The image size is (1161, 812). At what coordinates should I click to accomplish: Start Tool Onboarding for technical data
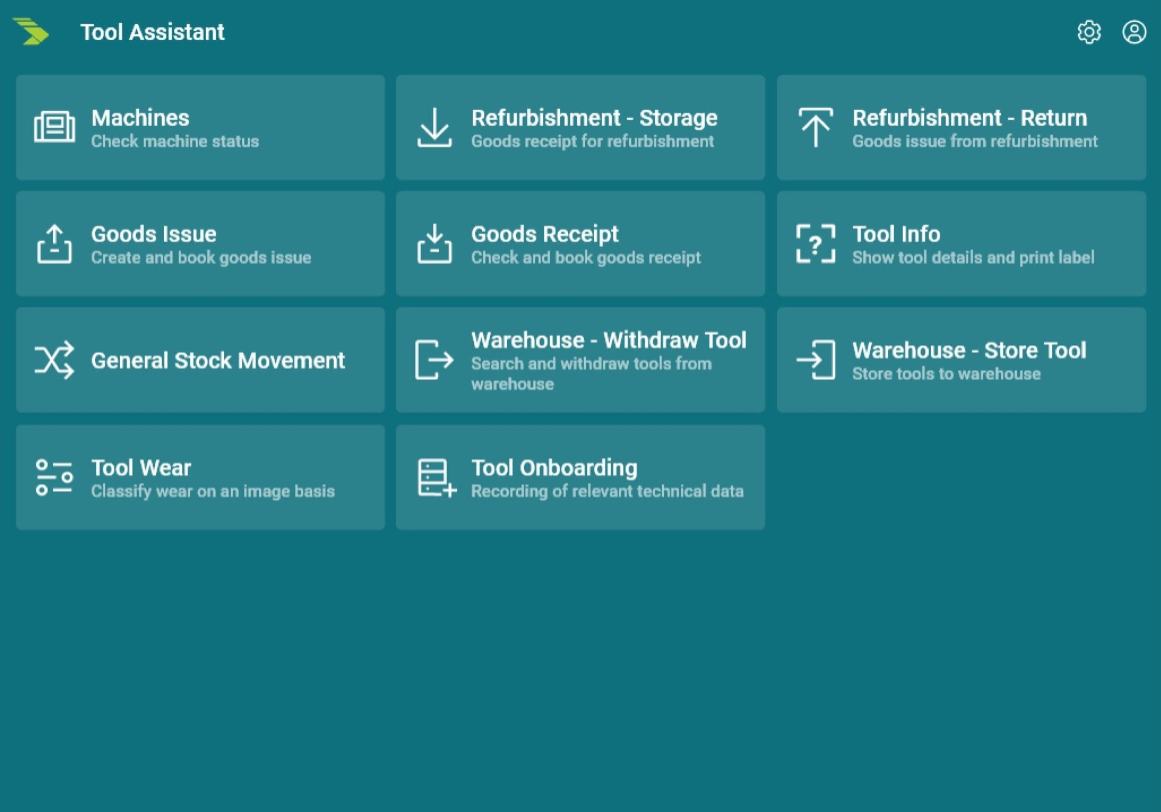(580, 476)
